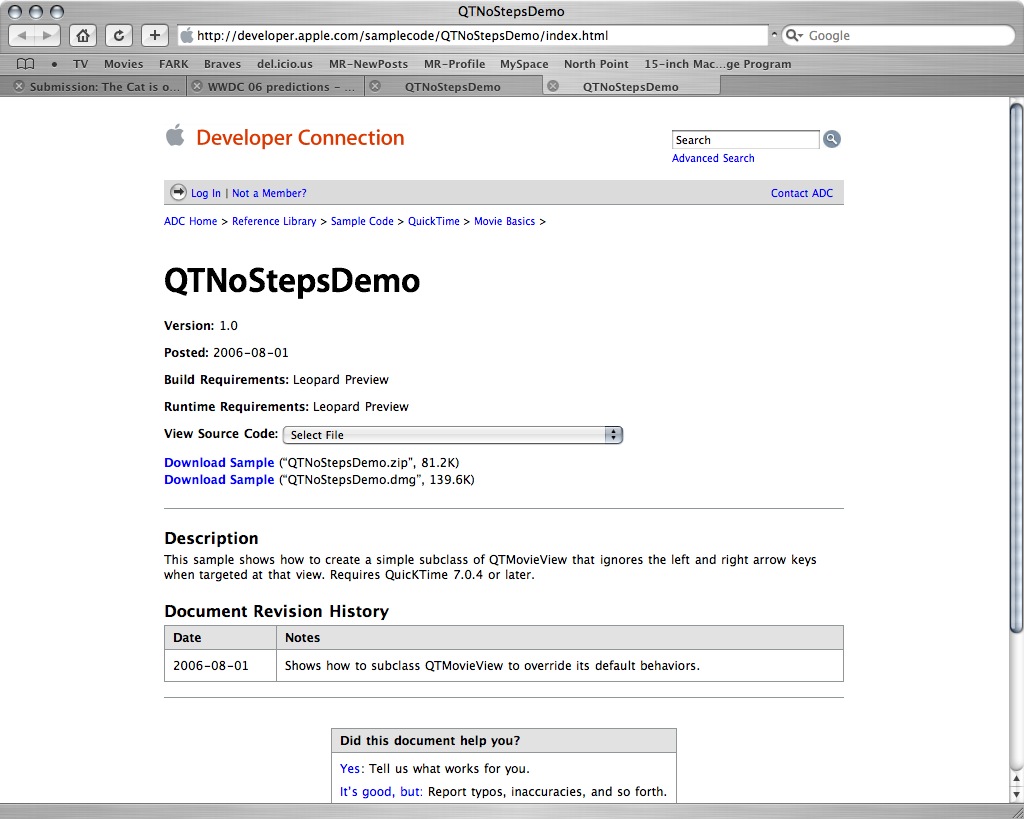The width and height of the screenshot is (1024, 819).
Task: Go to Sample Code breadcrumb
Action: point(362,221)
